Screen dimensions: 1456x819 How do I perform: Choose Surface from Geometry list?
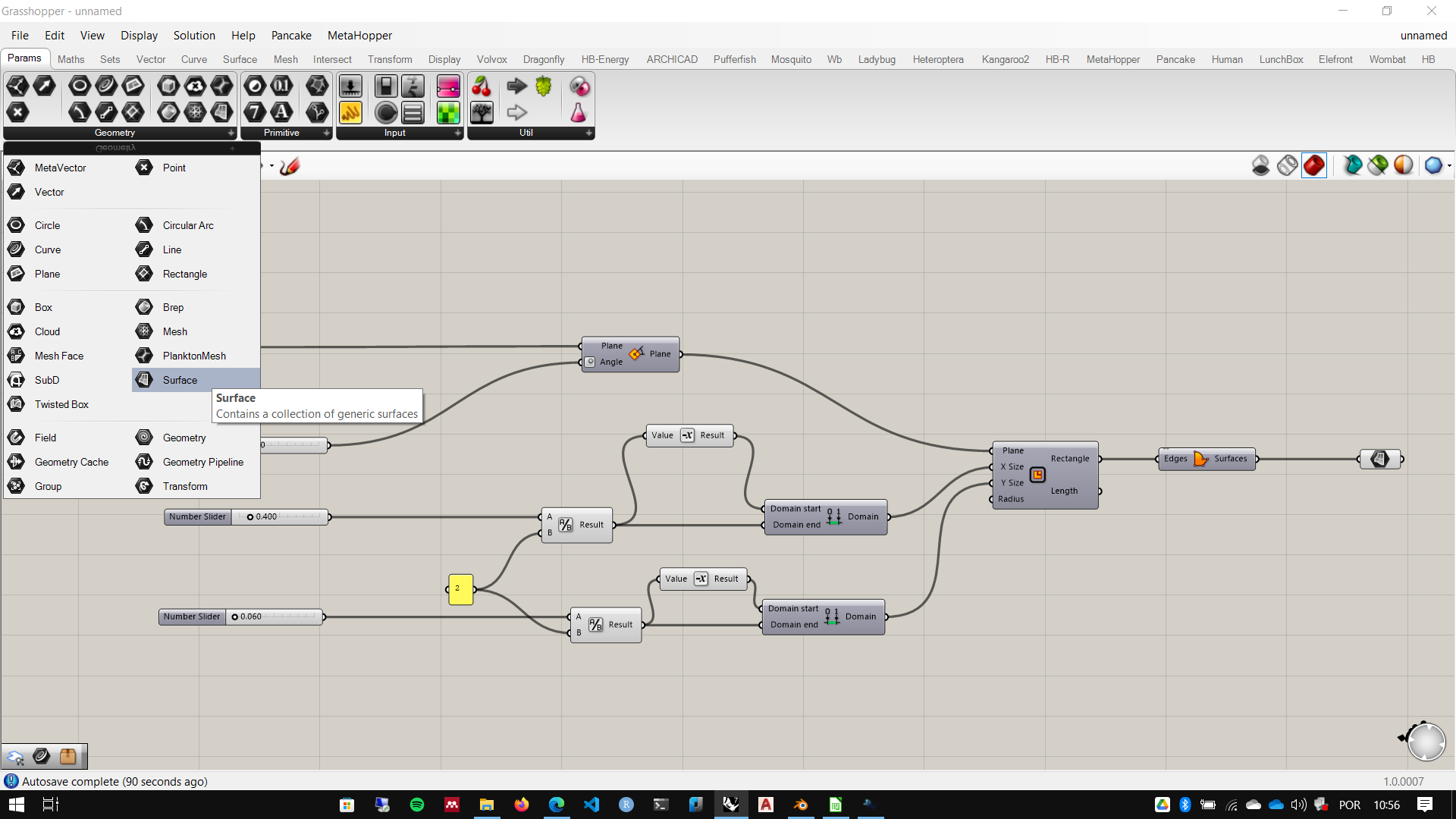tap(196, 380)
